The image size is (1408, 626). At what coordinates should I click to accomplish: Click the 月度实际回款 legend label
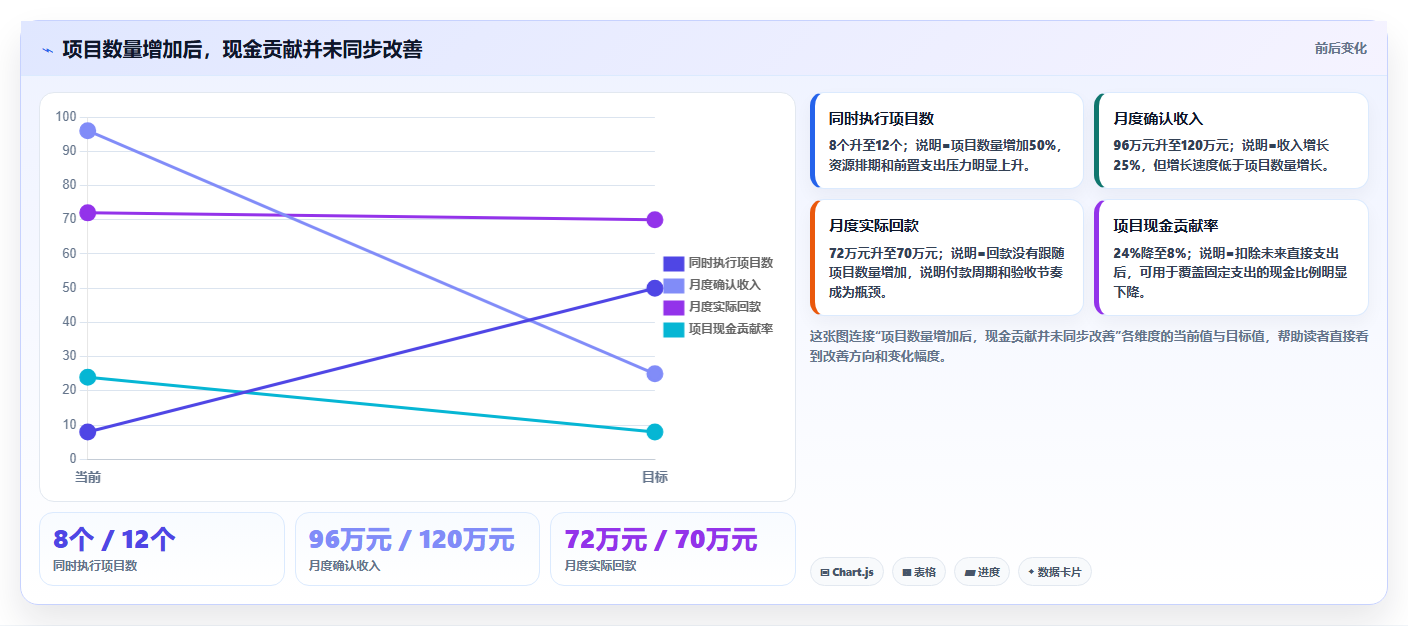click(725, 307)
